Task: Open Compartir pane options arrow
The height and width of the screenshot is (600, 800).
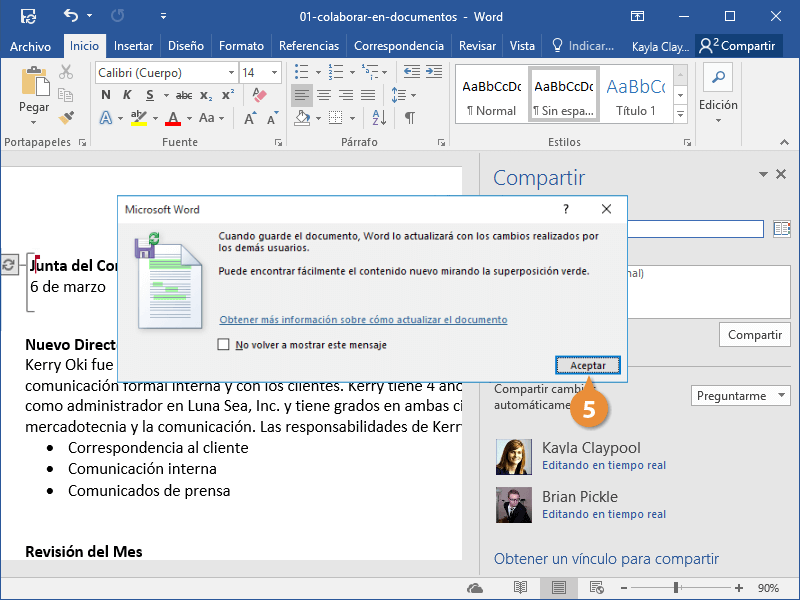Action: point(763,174)
